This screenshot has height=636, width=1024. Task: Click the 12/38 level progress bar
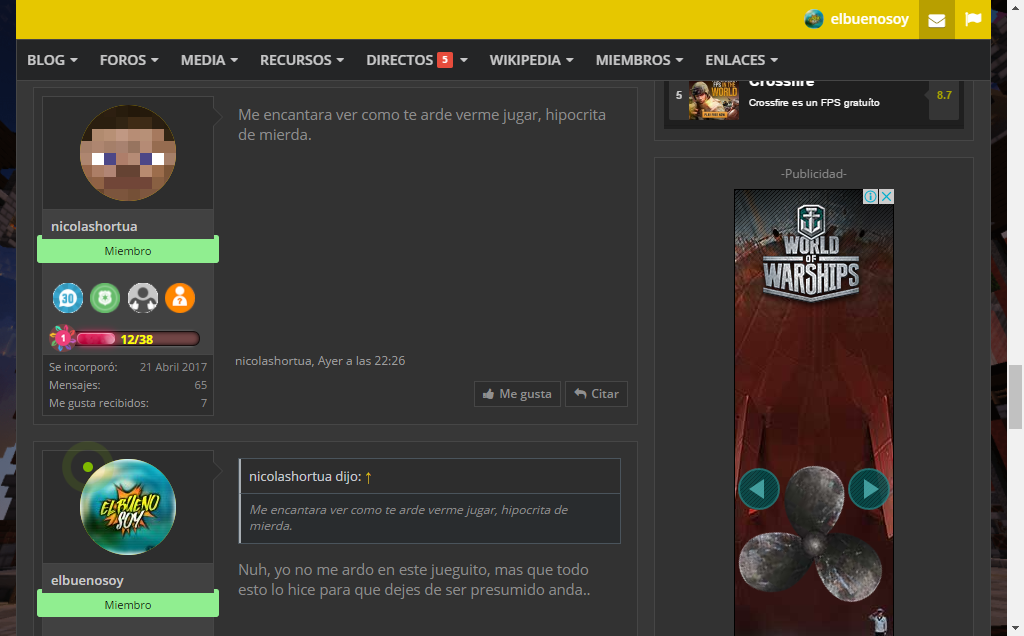tap(137, 339)
